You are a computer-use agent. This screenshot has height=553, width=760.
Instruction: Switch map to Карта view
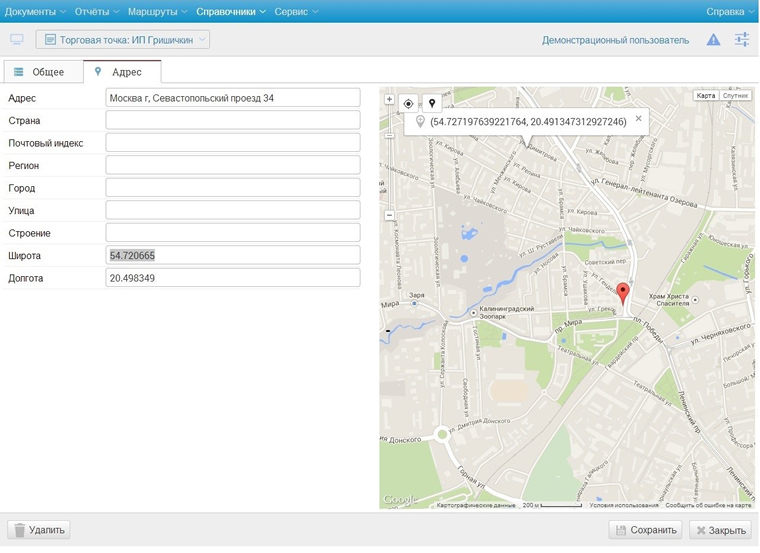(706, 95)
